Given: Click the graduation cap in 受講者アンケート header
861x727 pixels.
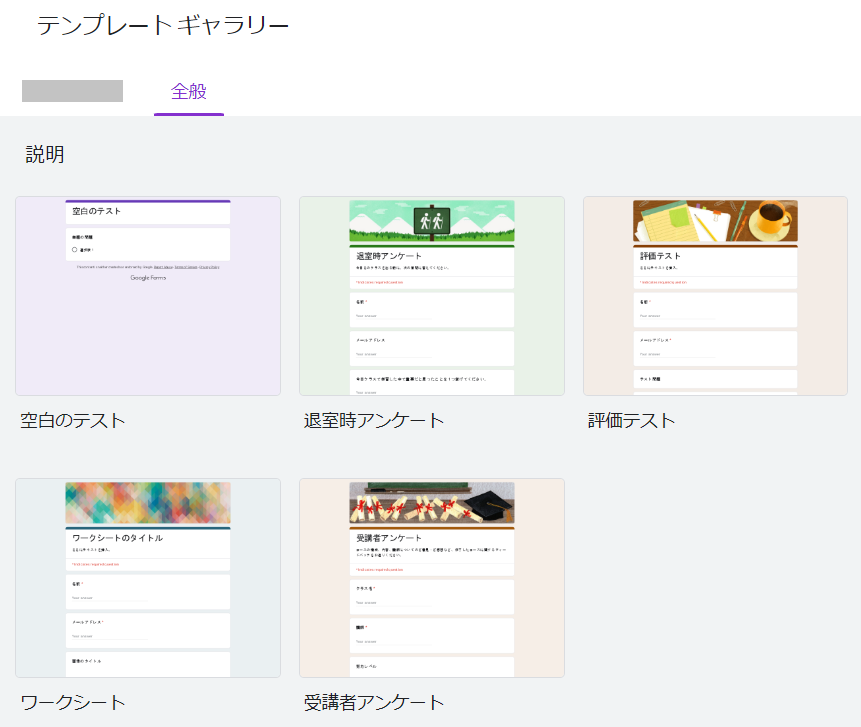Looking at the screenshot, I should coord(492,506).
